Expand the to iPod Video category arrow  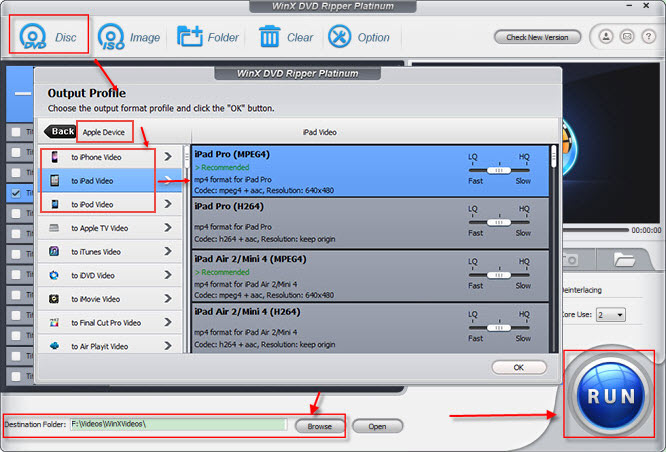coord(168,204)
